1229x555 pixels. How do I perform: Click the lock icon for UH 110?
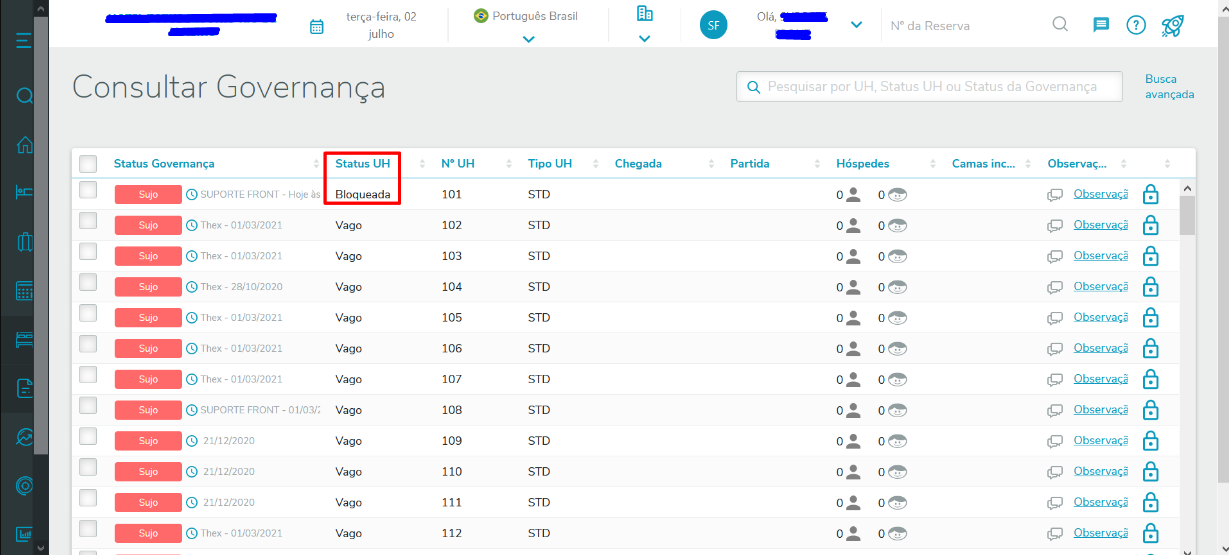click(1151, 471)
